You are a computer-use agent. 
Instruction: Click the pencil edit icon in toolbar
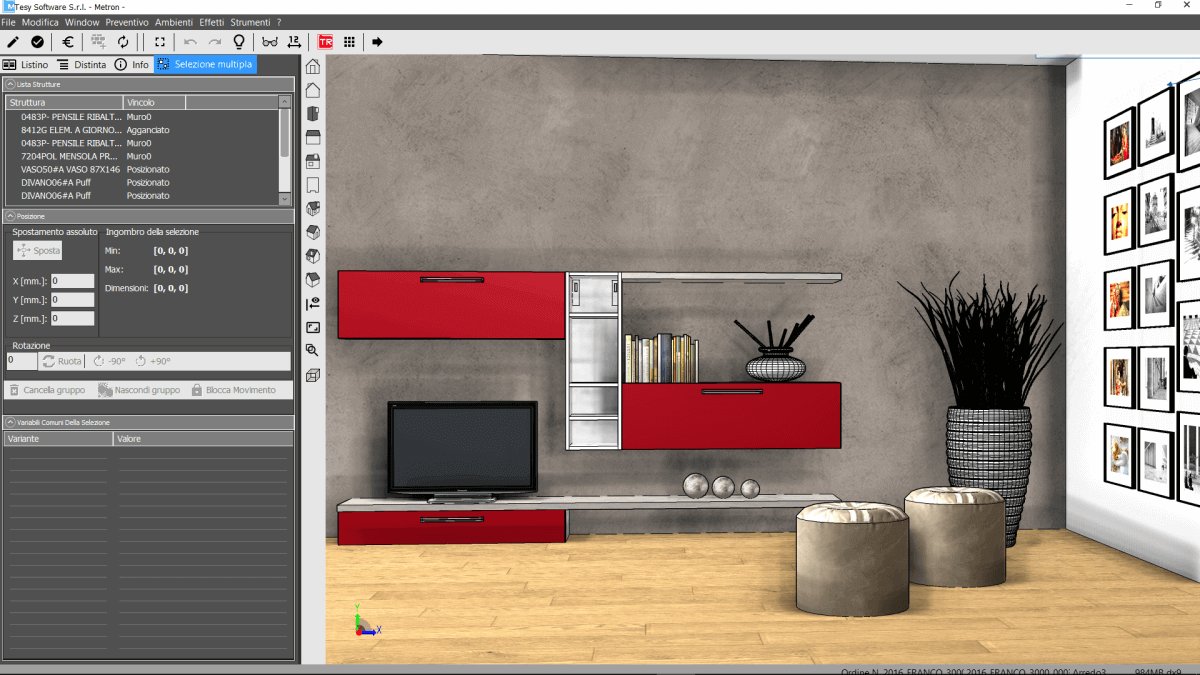click(13, 42)
